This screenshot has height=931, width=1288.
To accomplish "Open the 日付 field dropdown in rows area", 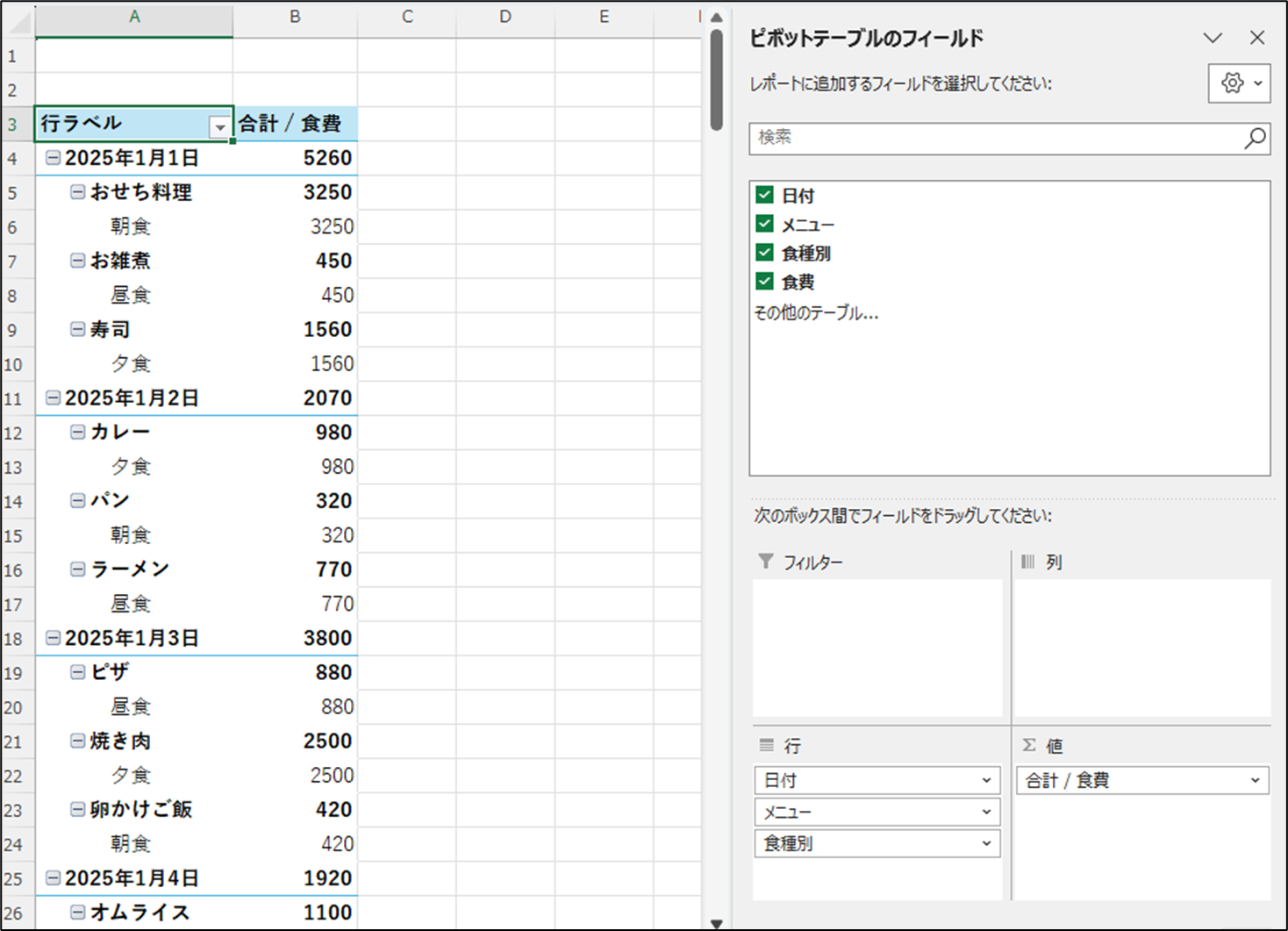I will [x=985, y=780].
